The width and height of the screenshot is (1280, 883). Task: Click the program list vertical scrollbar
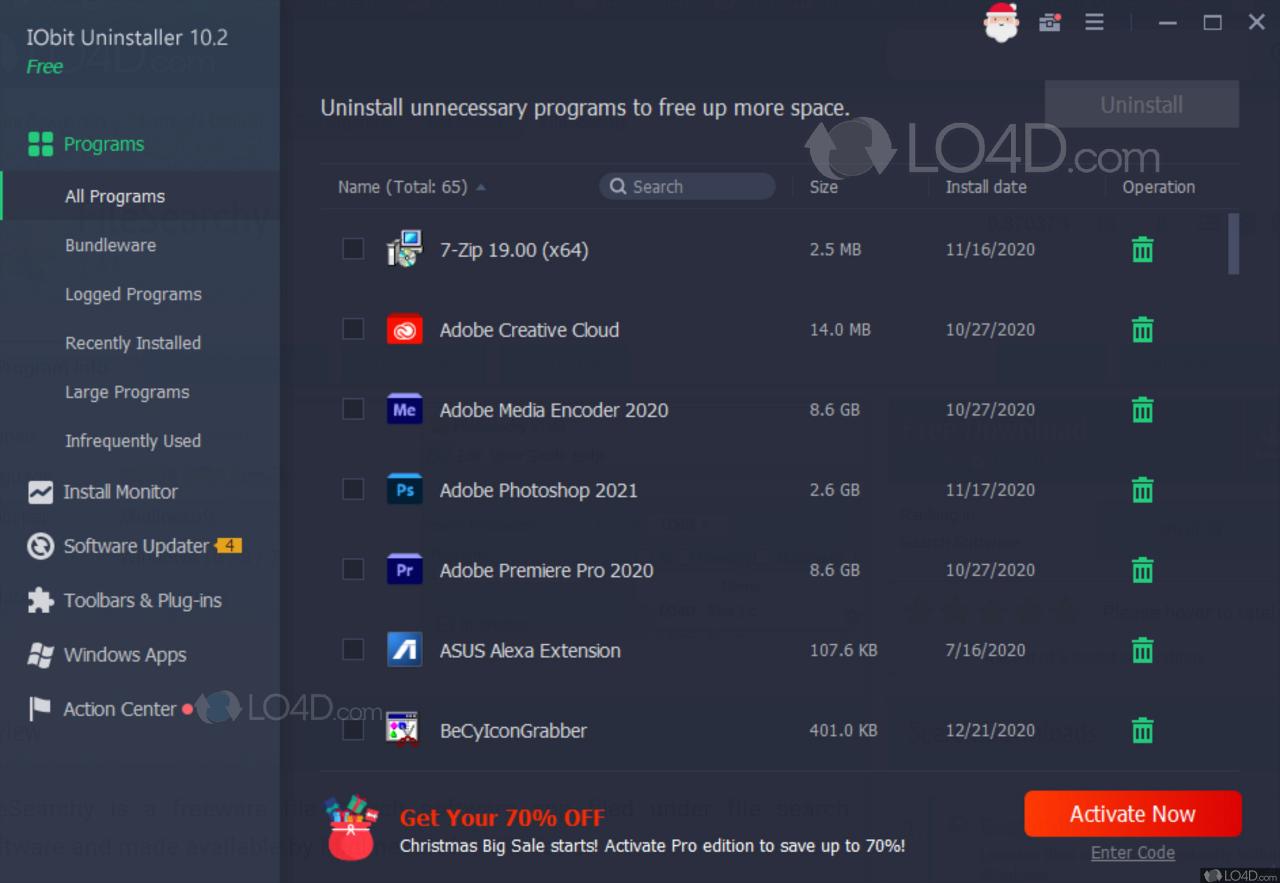pyautogui.click(x=1233, y=243)
